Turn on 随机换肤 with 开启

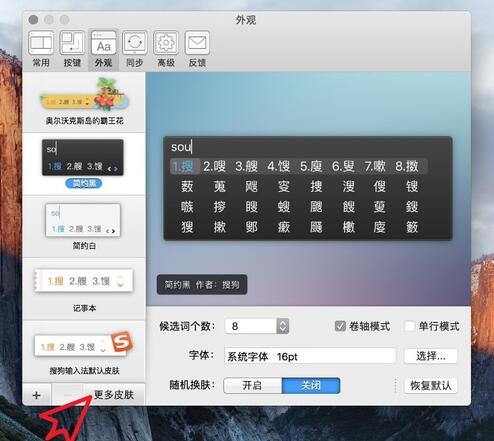click(252, 386)
